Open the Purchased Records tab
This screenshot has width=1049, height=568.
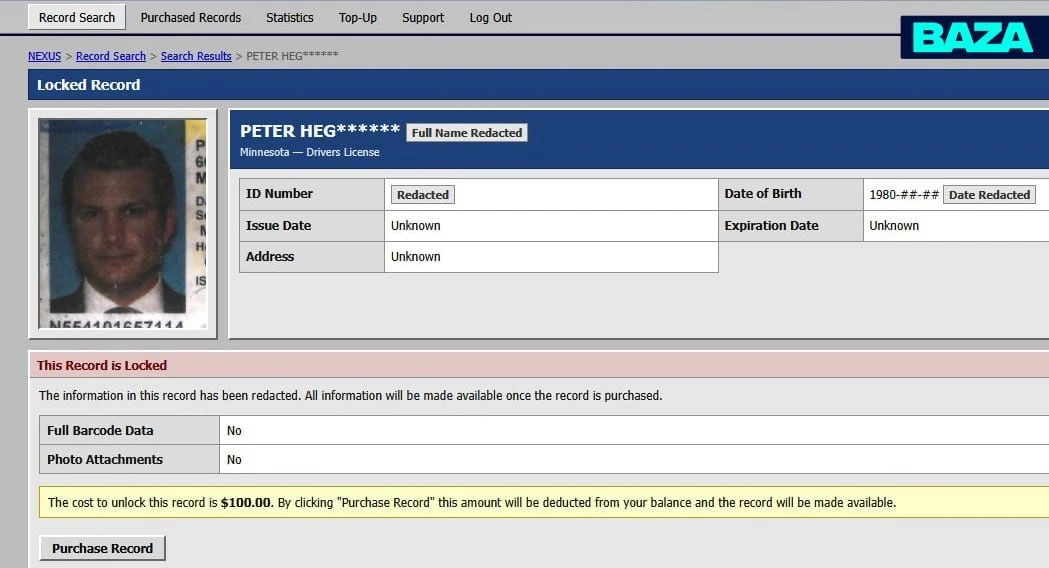tap(191, 17)
